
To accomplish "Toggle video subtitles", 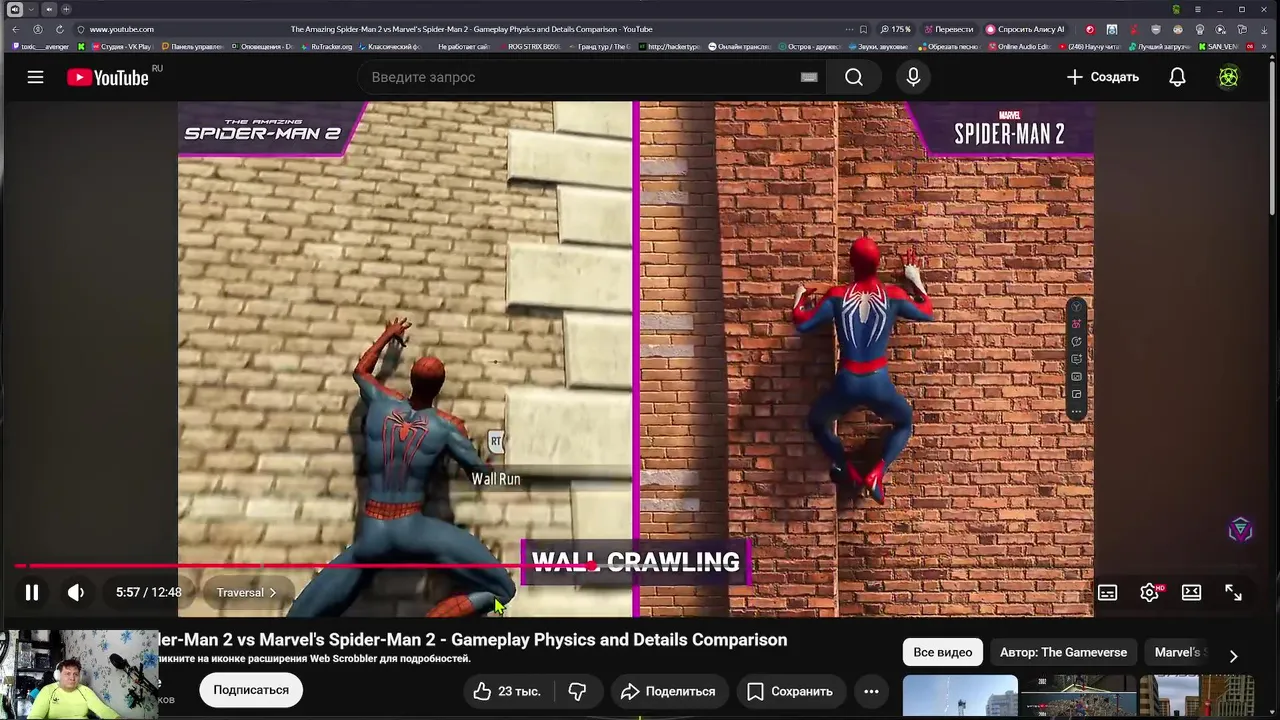I will [x=1107, y=592].
